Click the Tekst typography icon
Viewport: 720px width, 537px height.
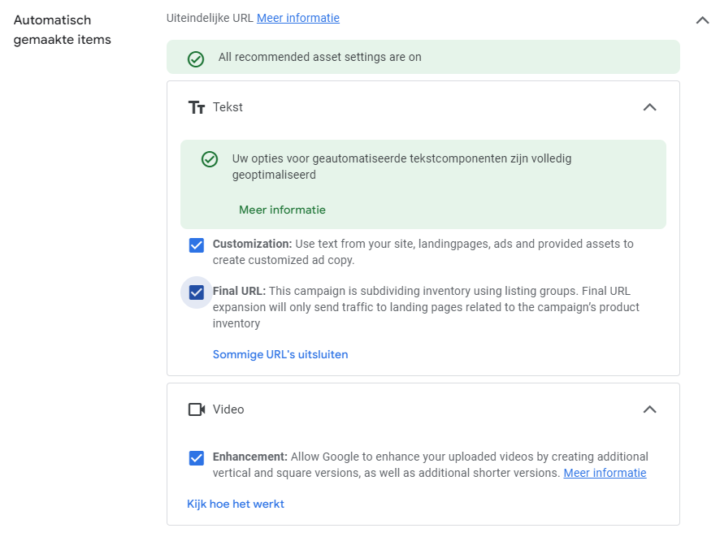point(197,107)
